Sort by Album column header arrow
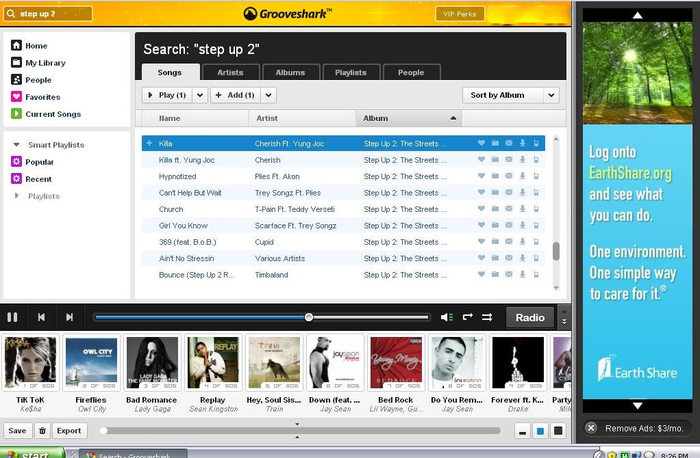 pos(453,118)
